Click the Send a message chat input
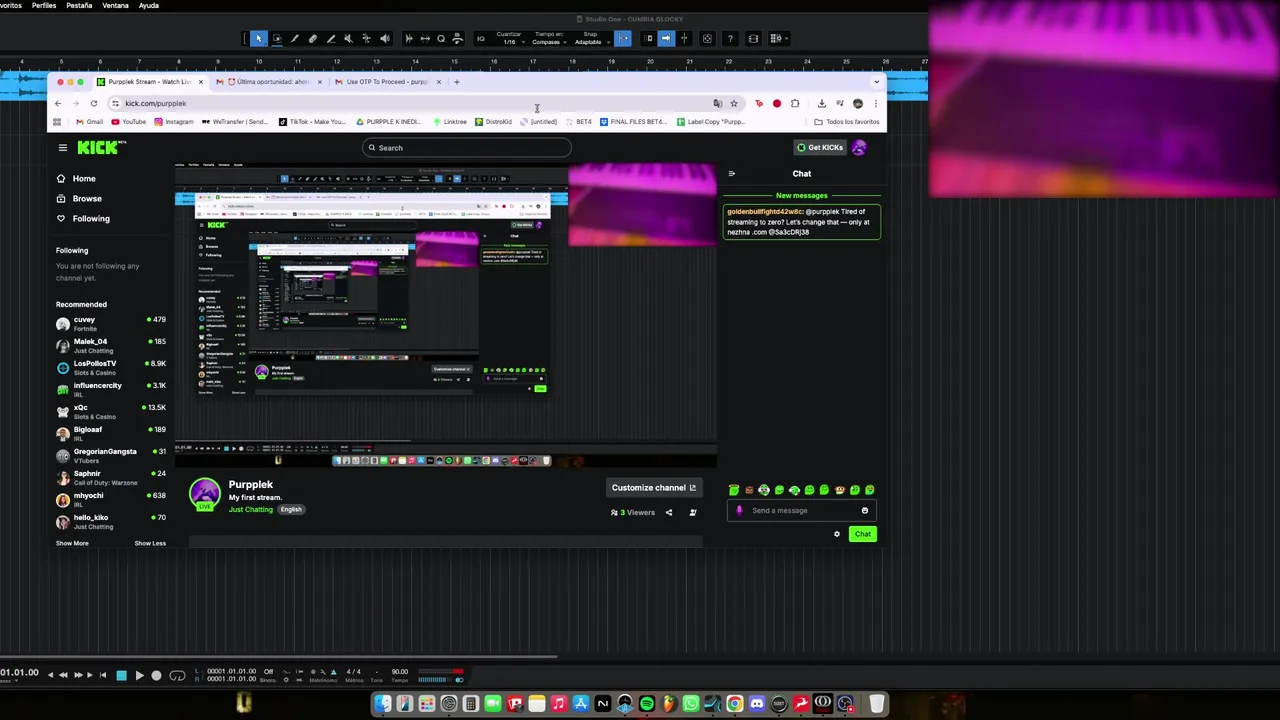Image resolution: width=1280 pixels, height=720 pixels. [x=800, y=510]
